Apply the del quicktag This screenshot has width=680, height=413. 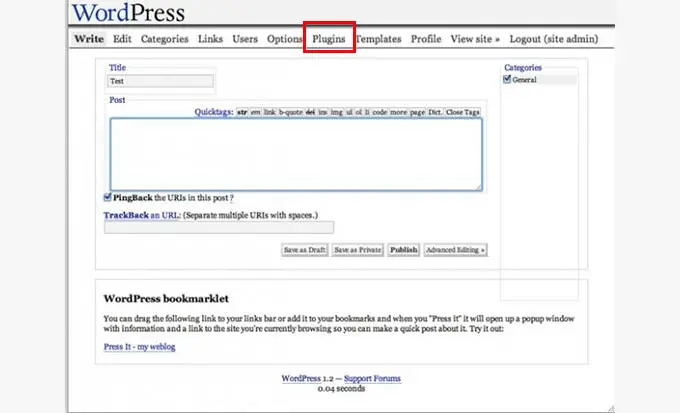[311, 112]
